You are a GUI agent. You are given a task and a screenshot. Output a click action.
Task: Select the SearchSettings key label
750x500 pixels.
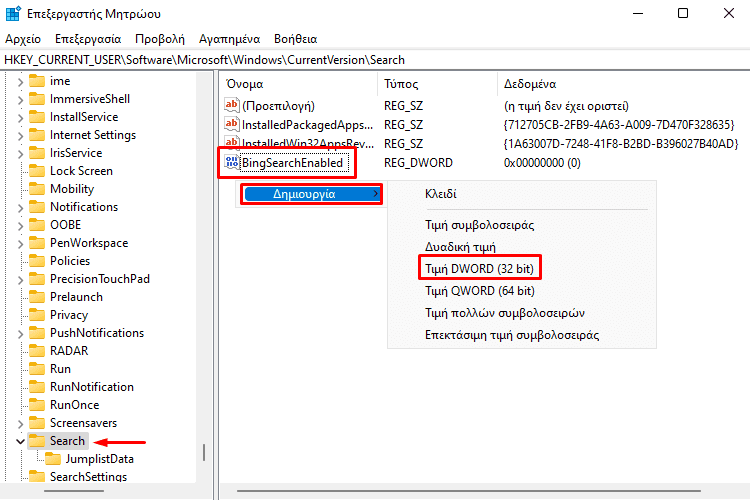88,477
